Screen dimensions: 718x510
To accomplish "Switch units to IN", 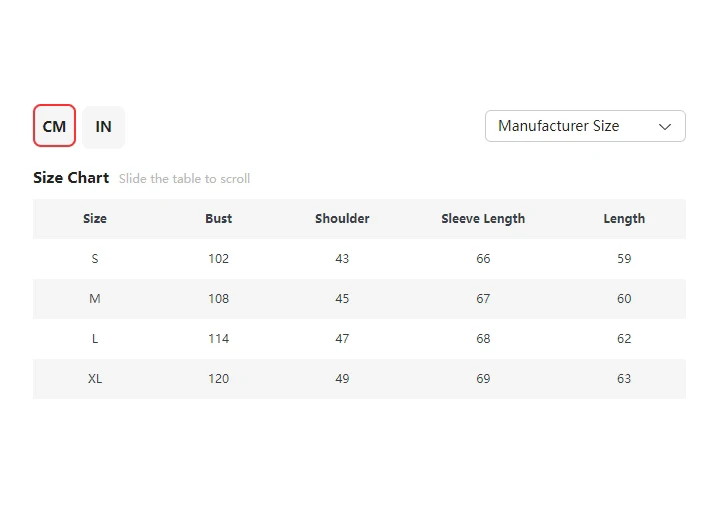I will (x=103, y=126).
